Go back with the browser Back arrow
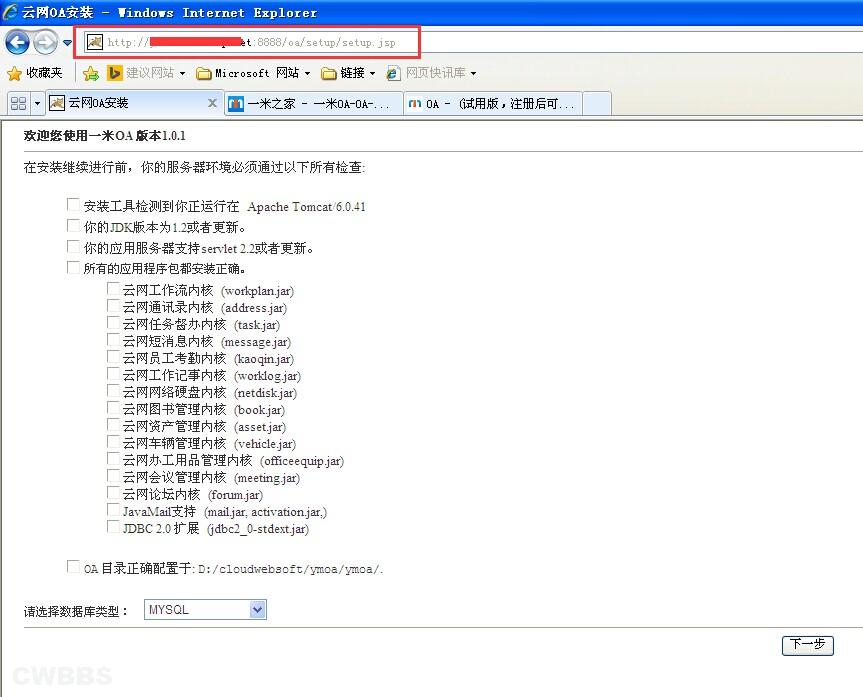 (x=17, y=42)
